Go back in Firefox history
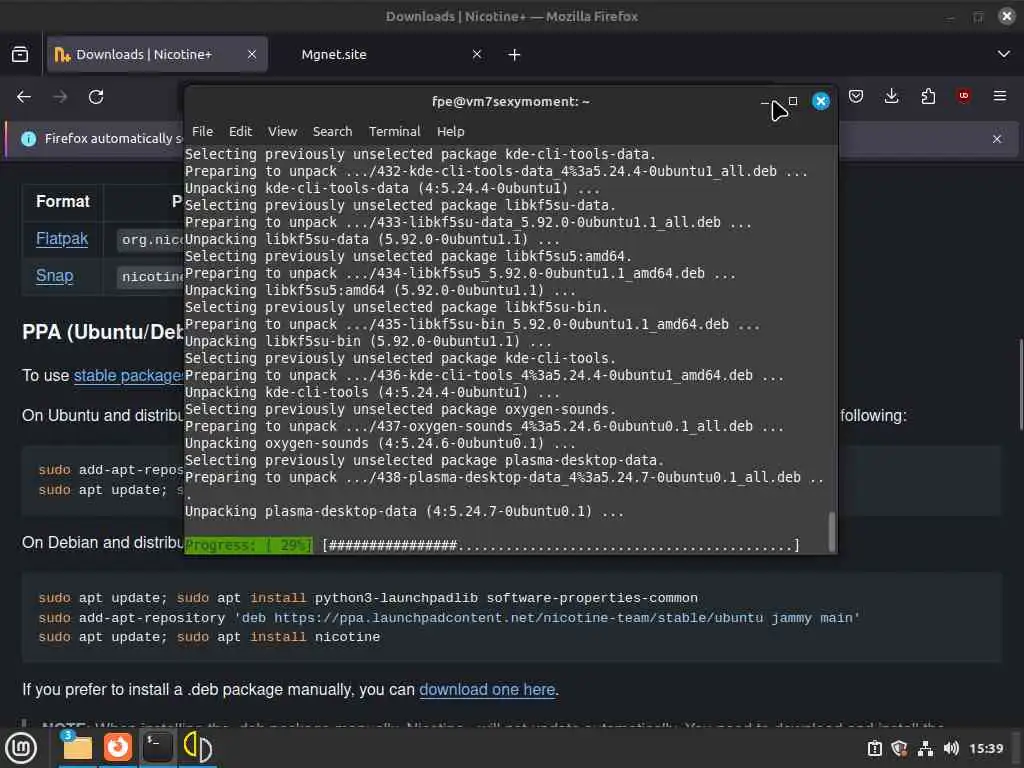Image resolution: width=1024 pixels, height=768 pixels. [x=24, y=97]
